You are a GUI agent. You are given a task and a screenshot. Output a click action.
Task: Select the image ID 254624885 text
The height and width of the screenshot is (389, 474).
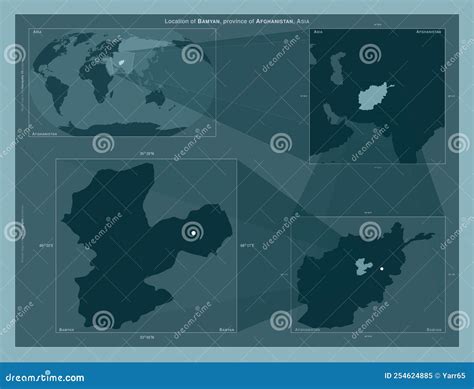click(x=409, y=376)
